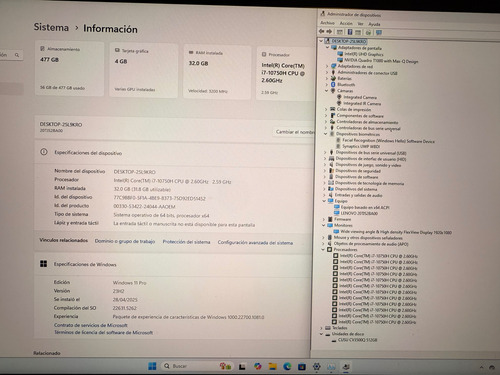500x375 pixels.
Task: Click the green update driver toolbar icon
Action: coord(368,32)
